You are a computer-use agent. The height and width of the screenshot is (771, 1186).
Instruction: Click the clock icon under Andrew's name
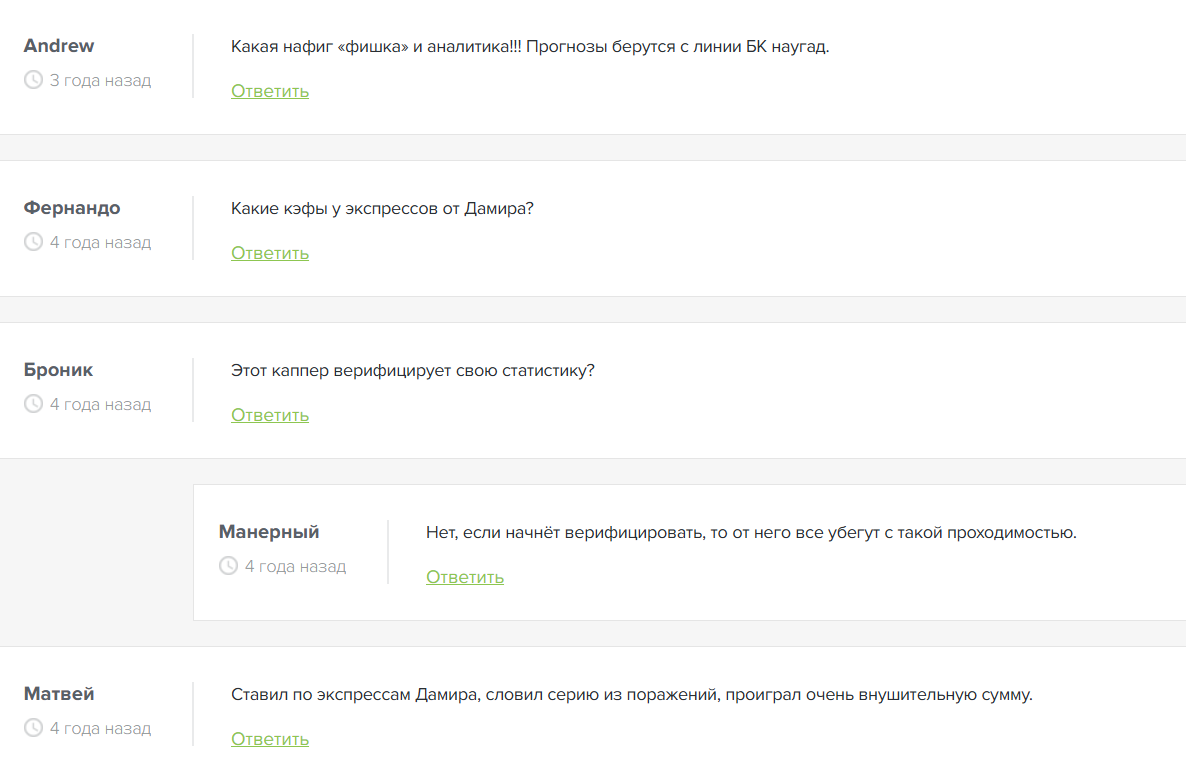(33, 80)
